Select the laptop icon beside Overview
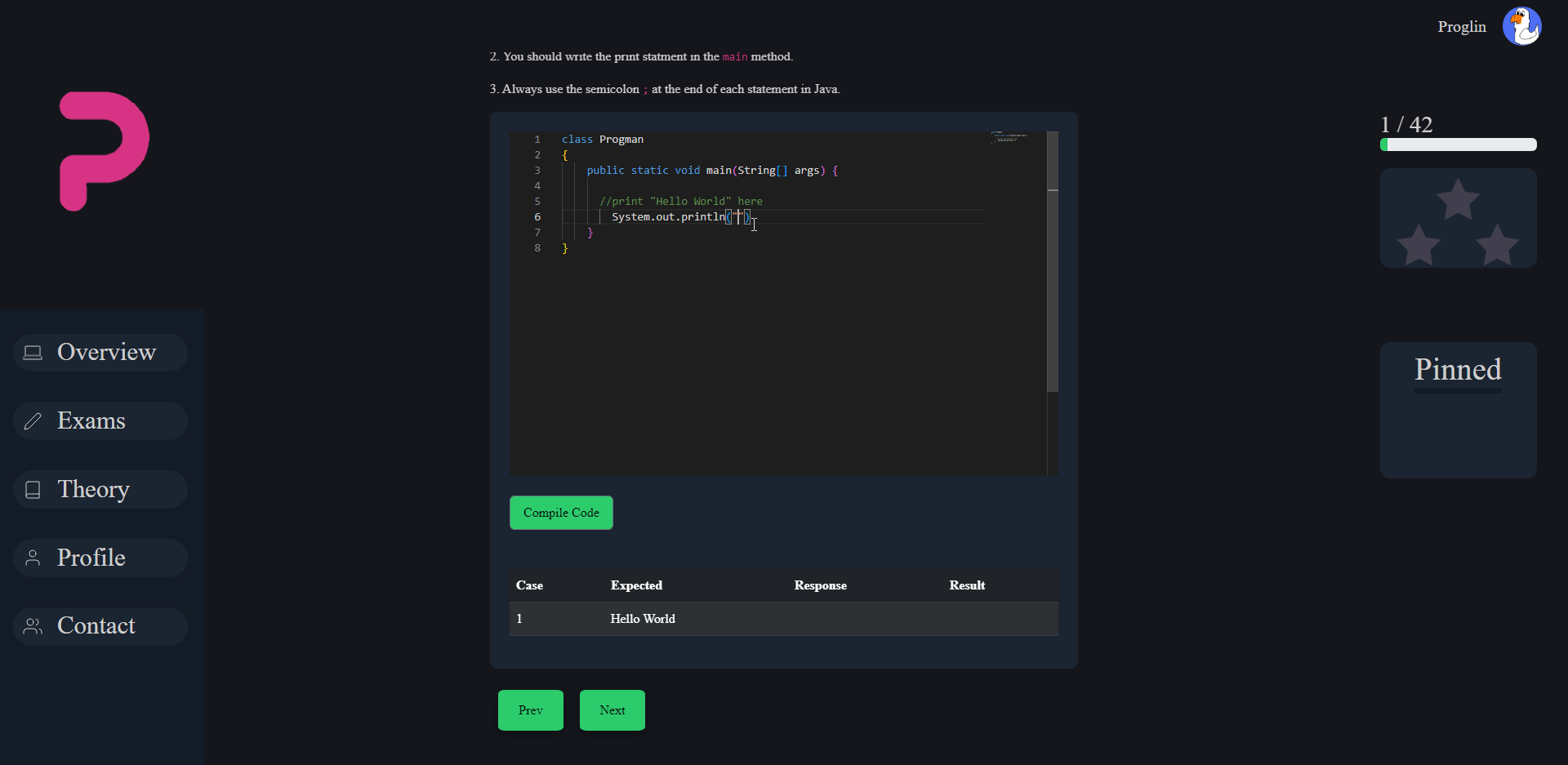 (33, 353)
